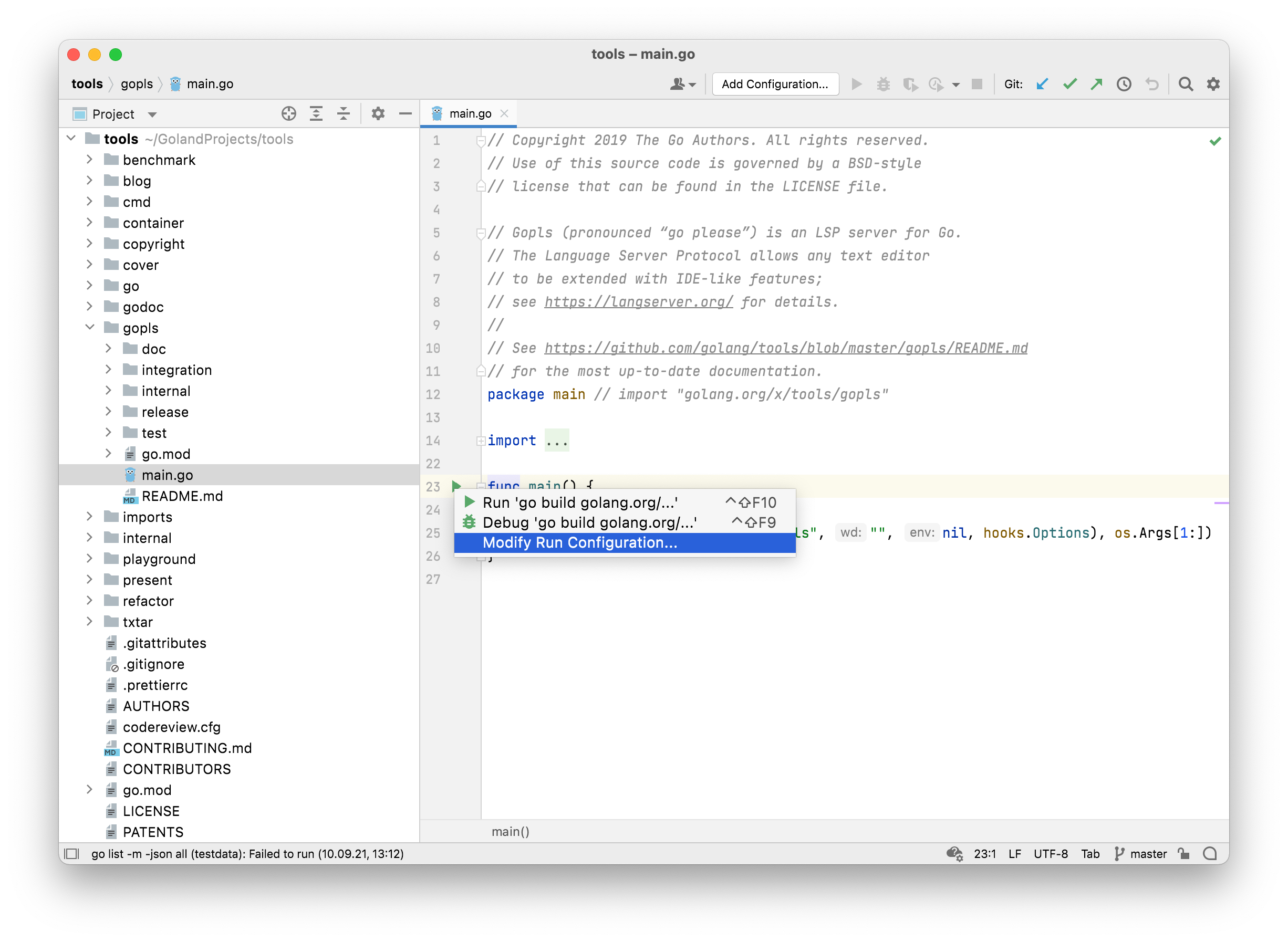Click the 'Add Configuration...' button

pyautogui.click(x=774, y=84)
